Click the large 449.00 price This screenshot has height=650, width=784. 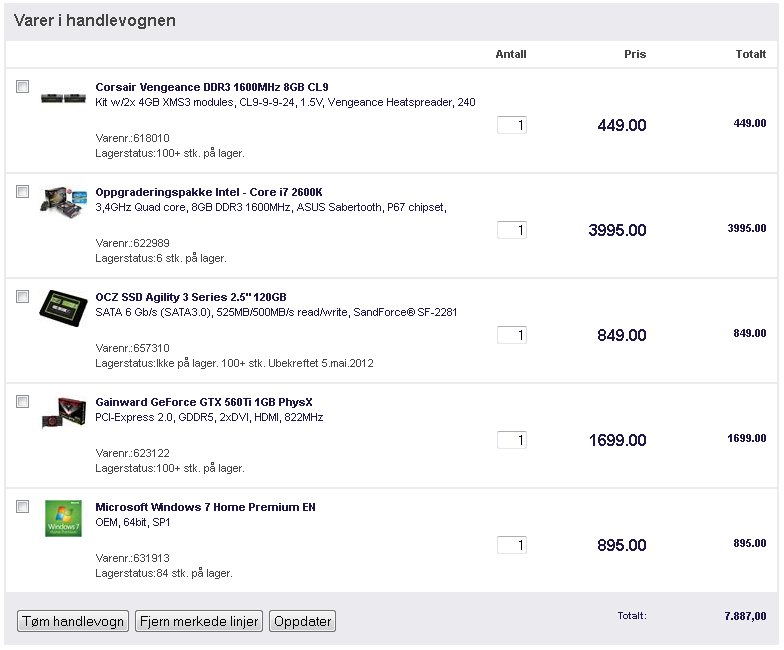622,125
